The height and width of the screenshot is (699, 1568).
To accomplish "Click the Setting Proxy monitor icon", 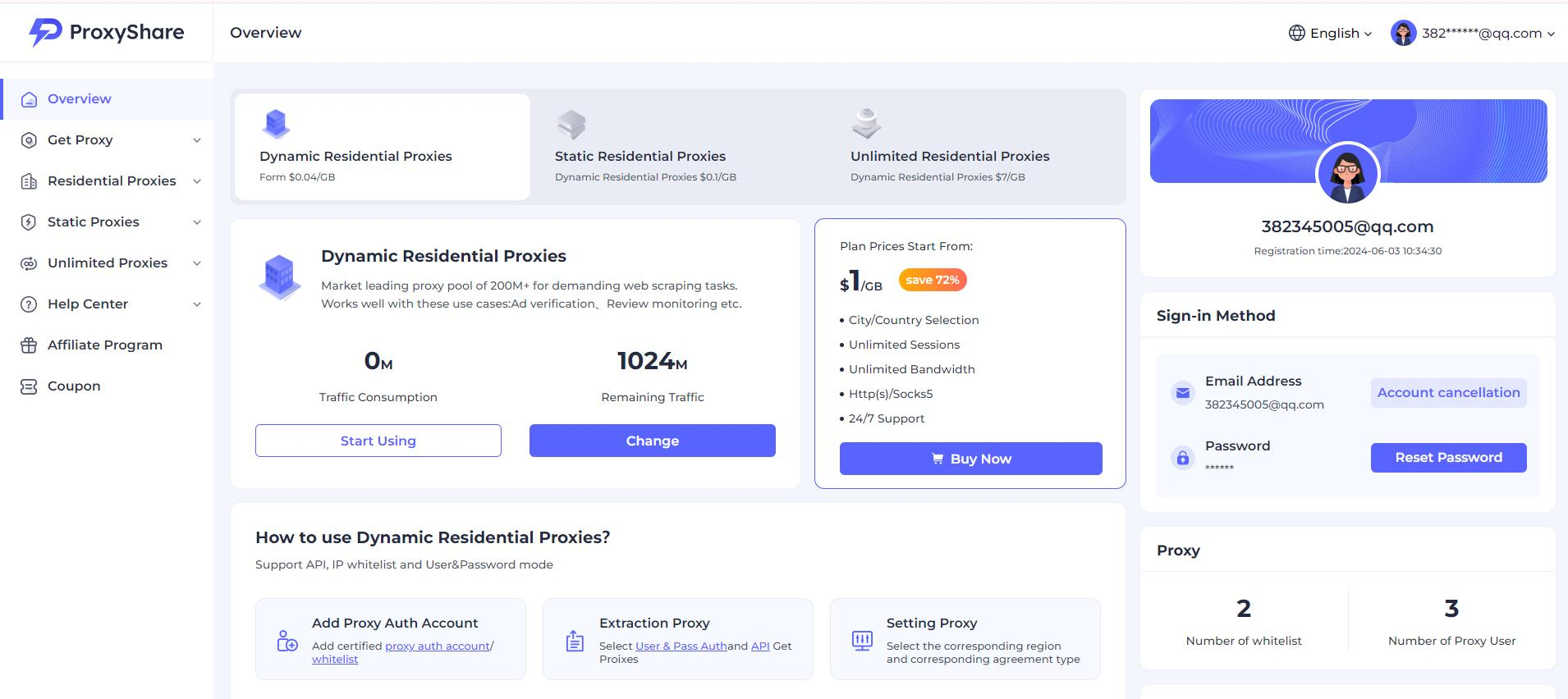I will click(x=862, y=641).
